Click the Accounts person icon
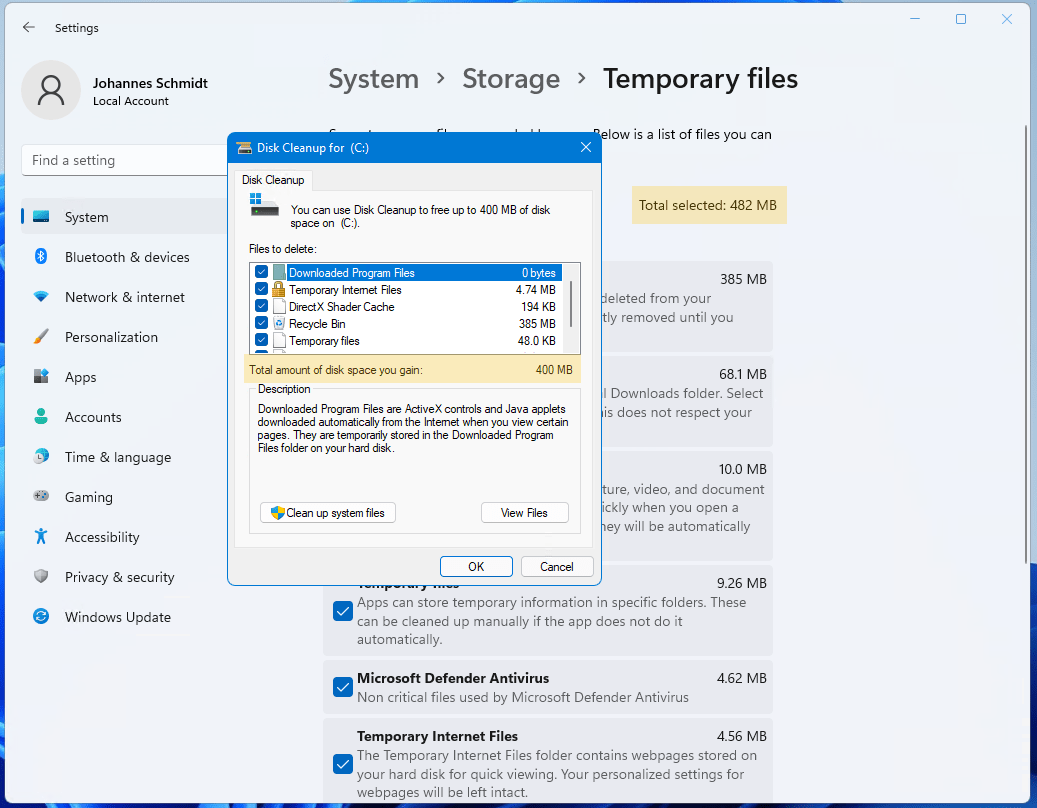1037x808 pixels. [41, 417]
